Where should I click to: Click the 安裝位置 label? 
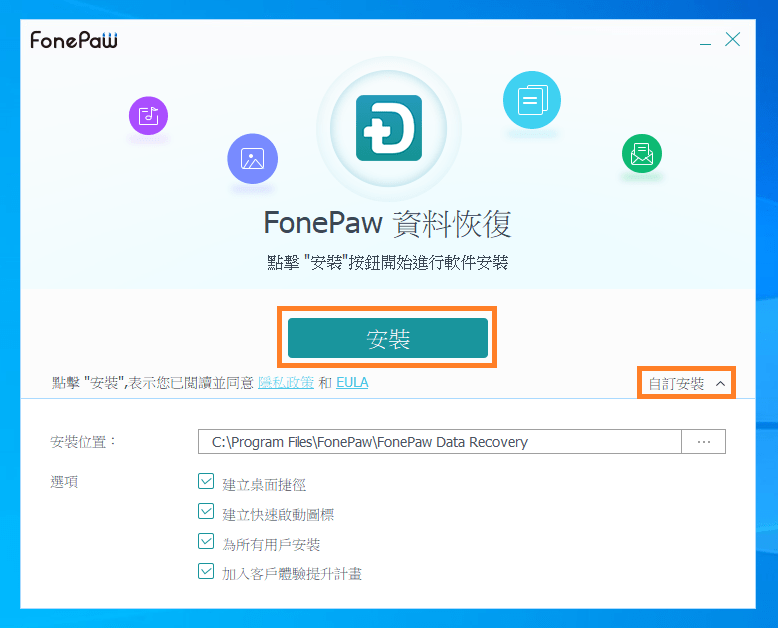[83, 441]
